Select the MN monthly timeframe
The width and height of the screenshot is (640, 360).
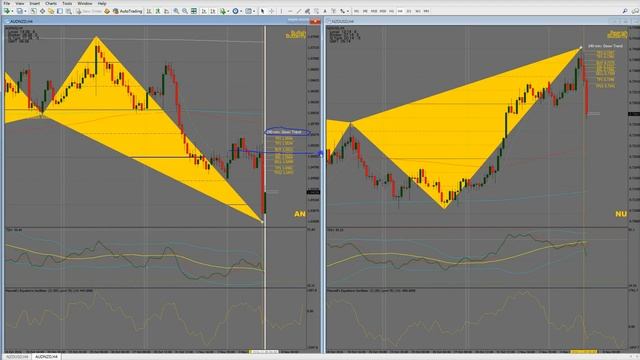point(427,11)
